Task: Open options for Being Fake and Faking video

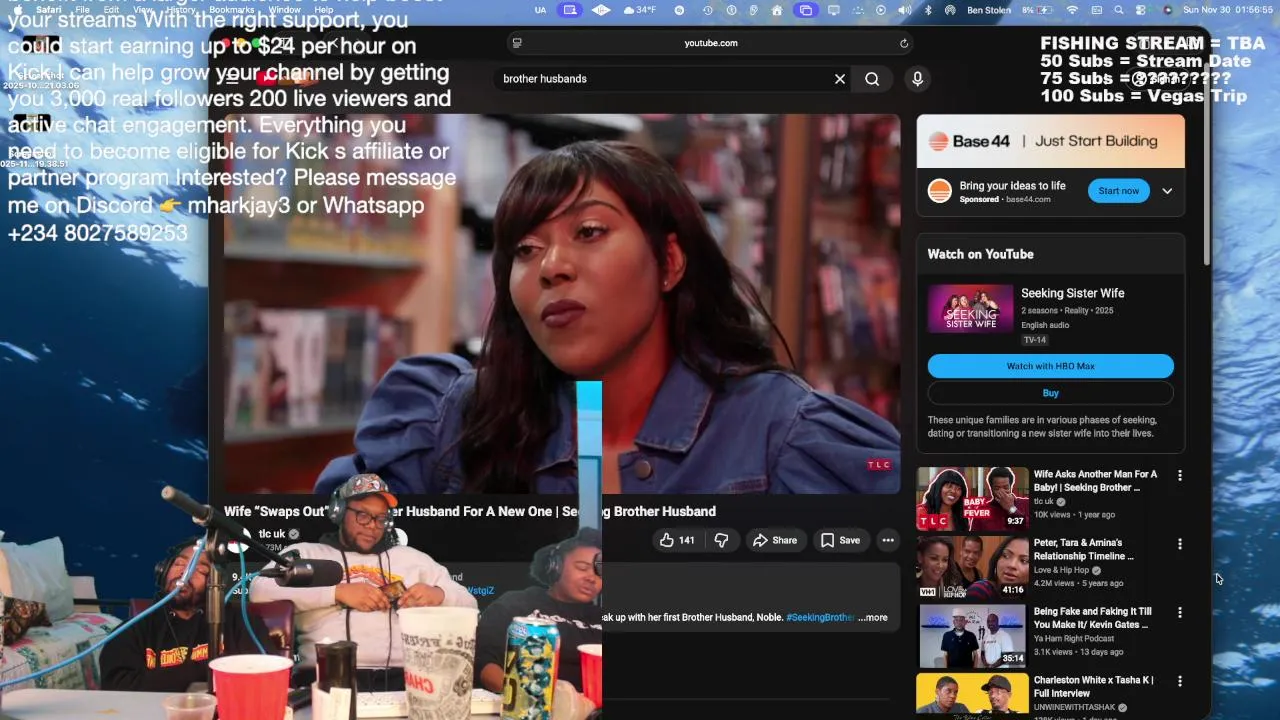Action: pyautogui.click(x=1180, y=612)
